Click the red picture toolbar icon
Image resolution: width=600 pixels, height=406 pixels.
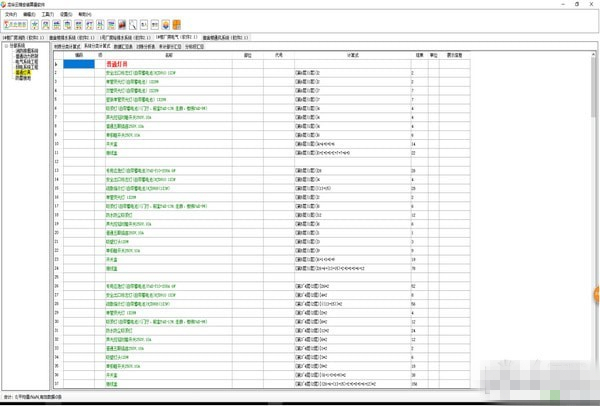[122, 25]
